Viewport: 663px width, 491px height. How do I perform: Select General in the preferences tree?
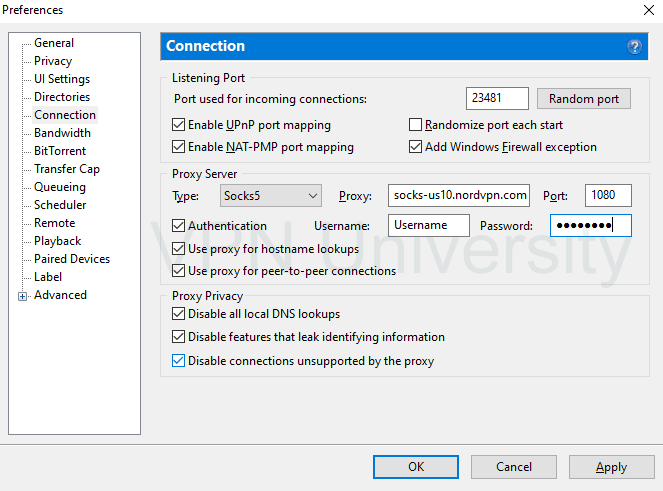click(54, 43)
